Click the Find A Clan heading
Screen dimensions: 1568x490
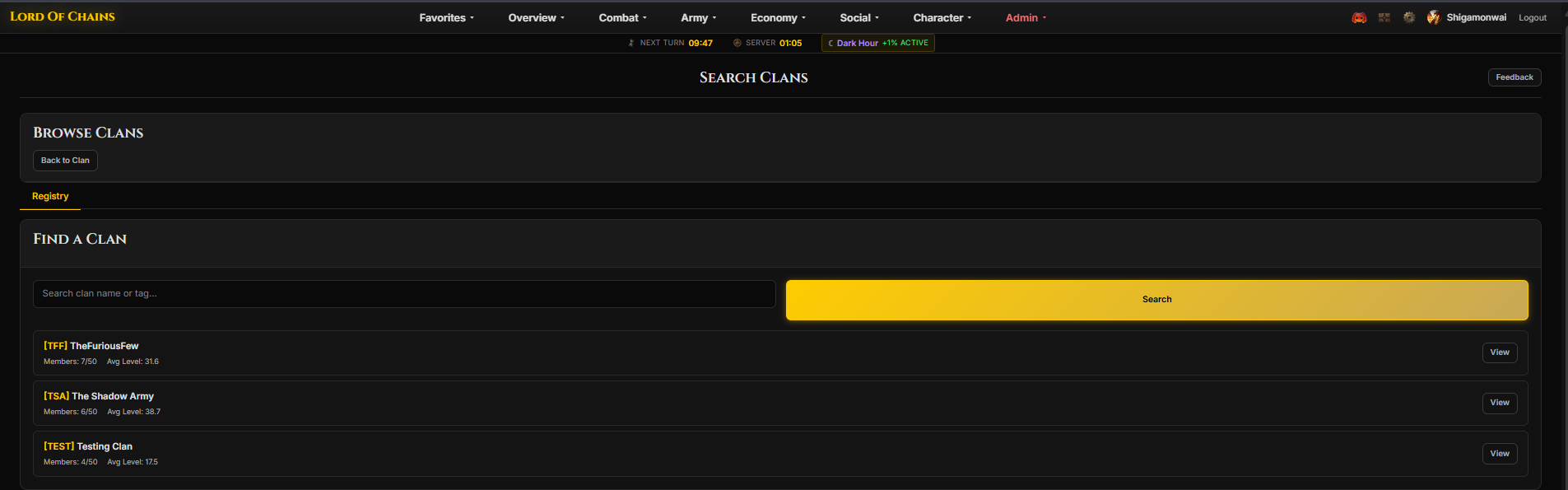80,239
